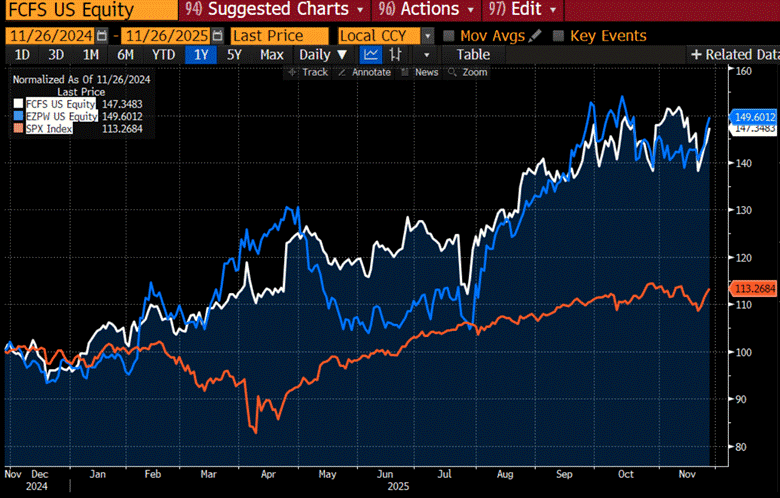Click the 160 y-axis label
The width and height of the screenshot is (780, 498).
point(743,71)
